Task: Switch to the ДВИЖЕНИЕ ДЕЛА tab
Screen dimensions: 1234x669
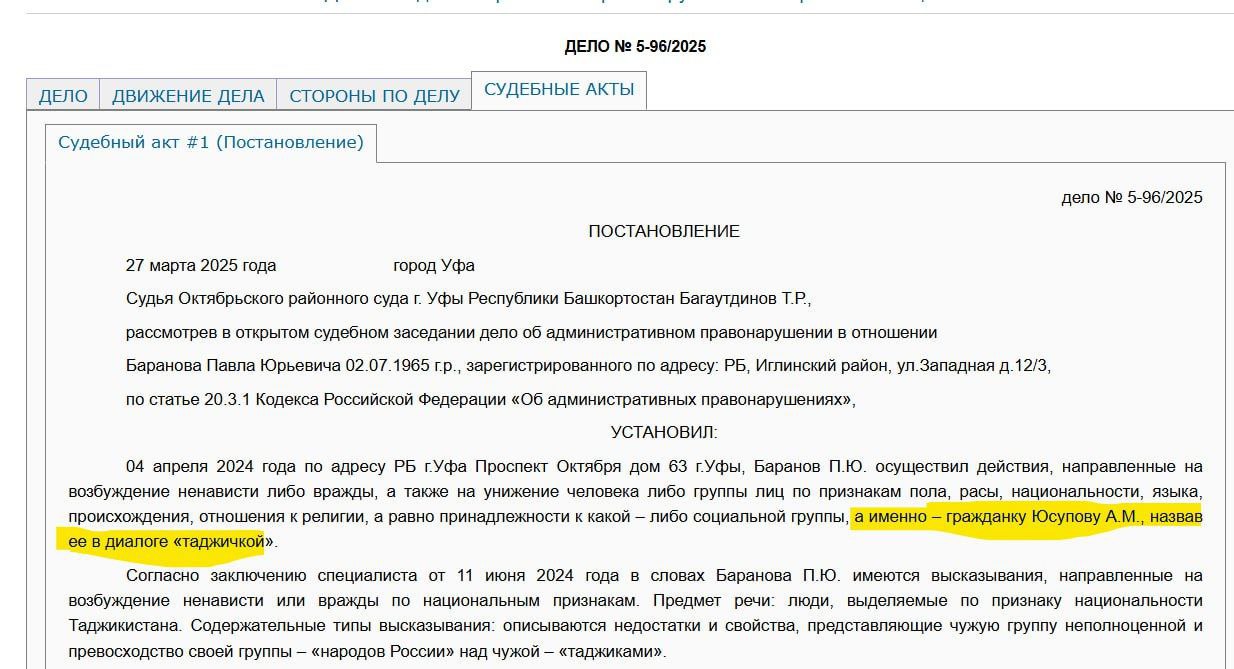Action: [188, 96]
